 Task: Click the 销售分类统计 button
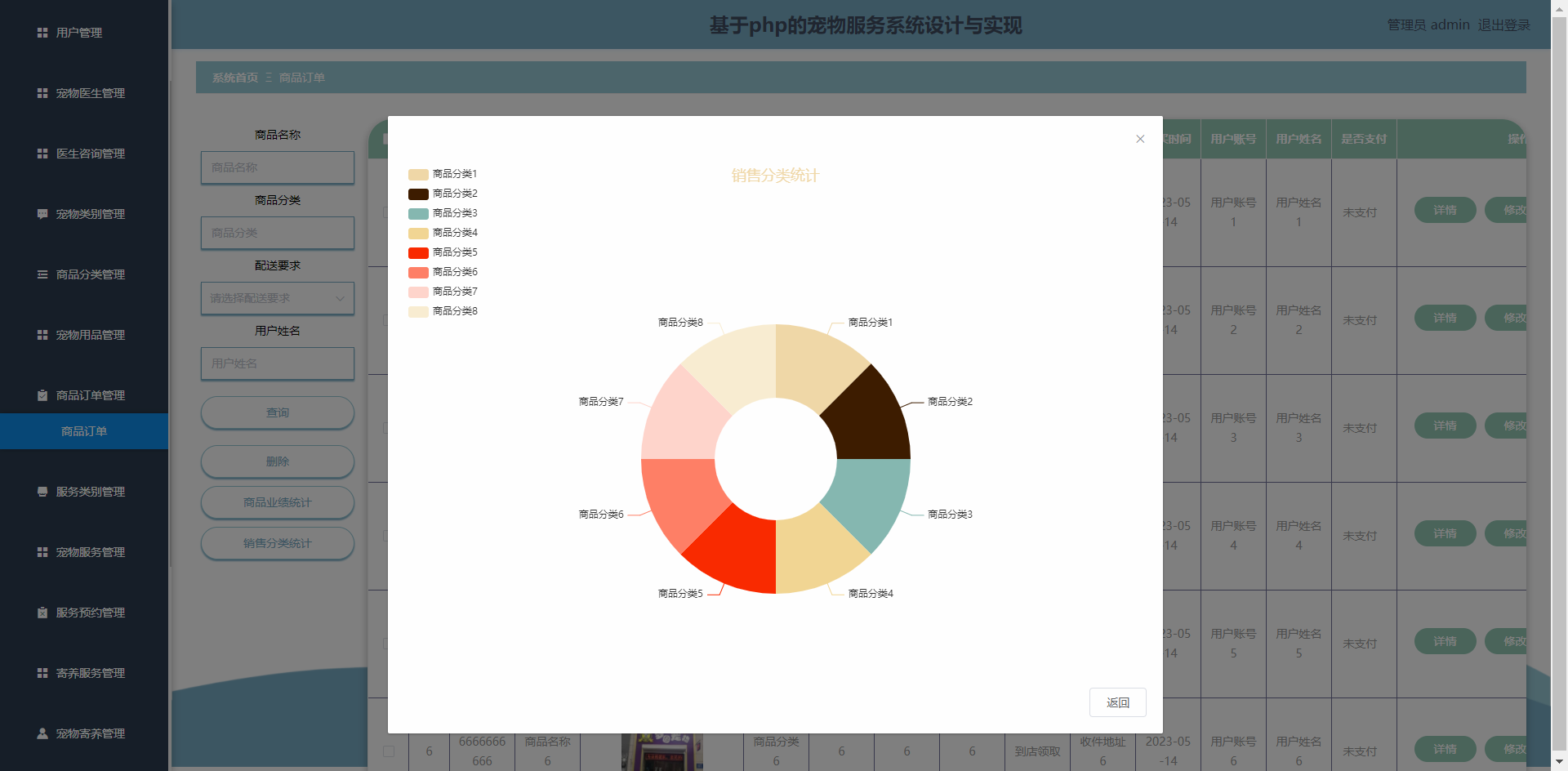278,543
